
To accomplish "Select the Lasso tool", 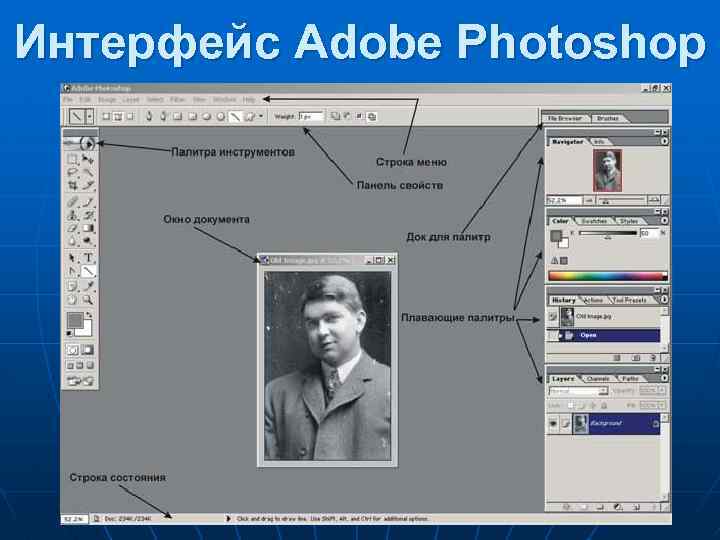I will click(x=72, y=172).
